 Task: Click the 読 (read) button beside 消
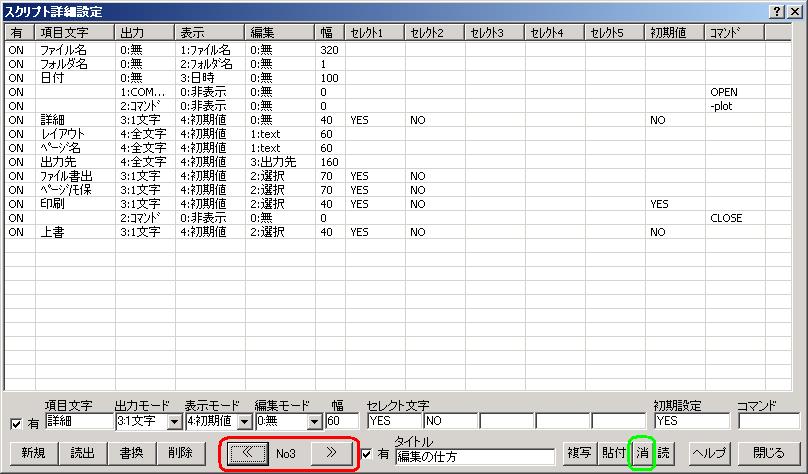tap(663, 452)
